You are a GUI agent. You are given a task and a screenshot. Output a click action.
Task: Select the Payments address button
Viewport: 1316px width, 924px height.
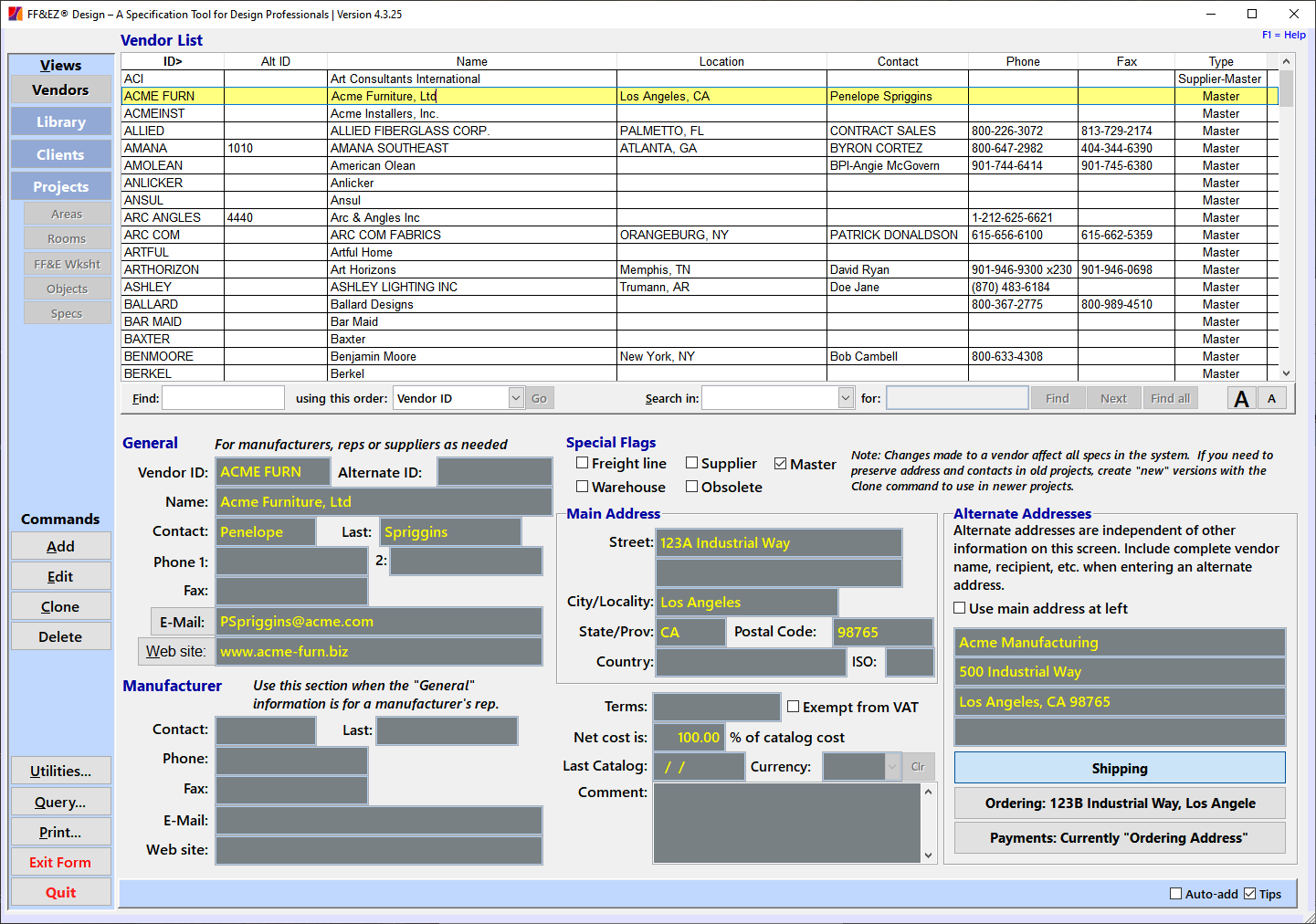click(x=1120, y=838)
